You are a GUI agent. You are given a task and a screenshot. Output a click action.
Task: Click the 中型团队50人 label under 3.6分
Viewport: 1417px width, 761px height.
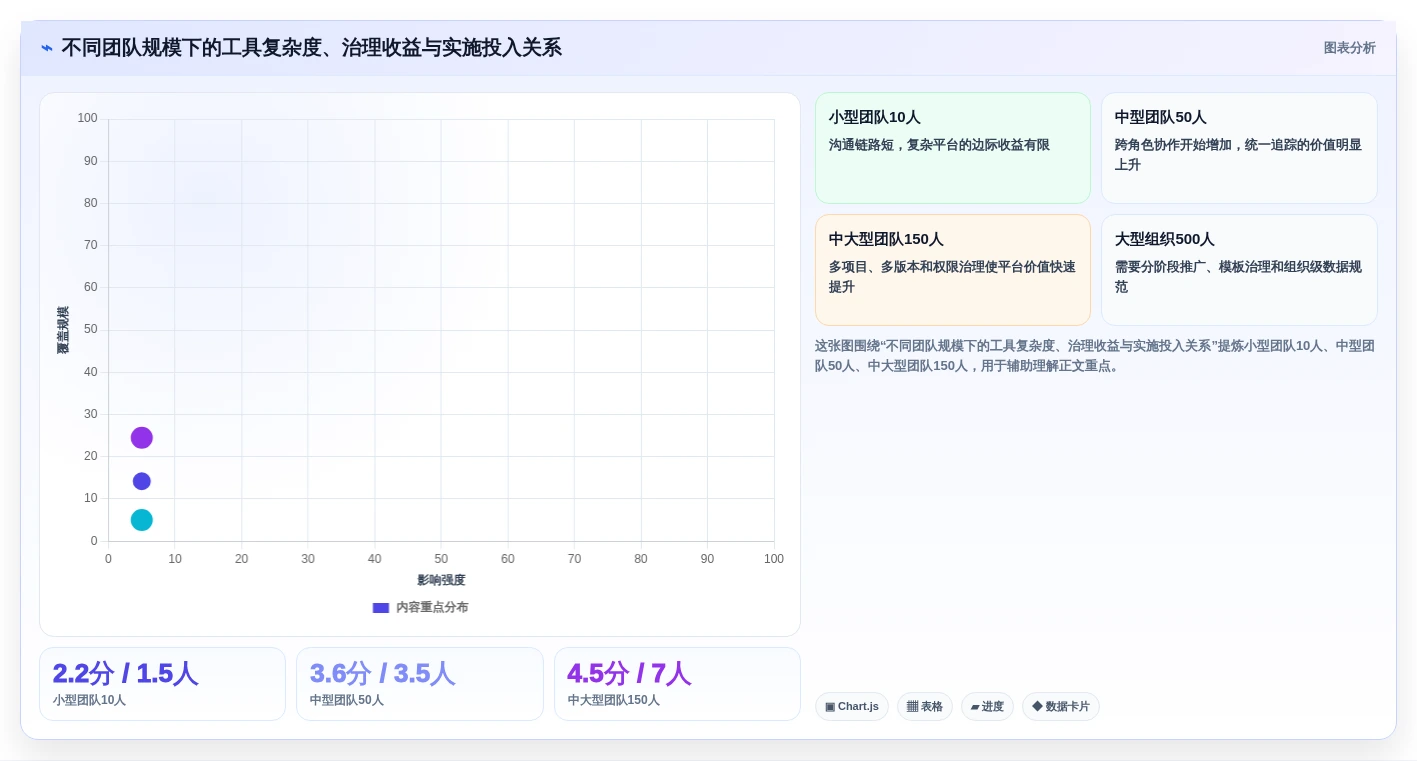(x=346, y=700)
